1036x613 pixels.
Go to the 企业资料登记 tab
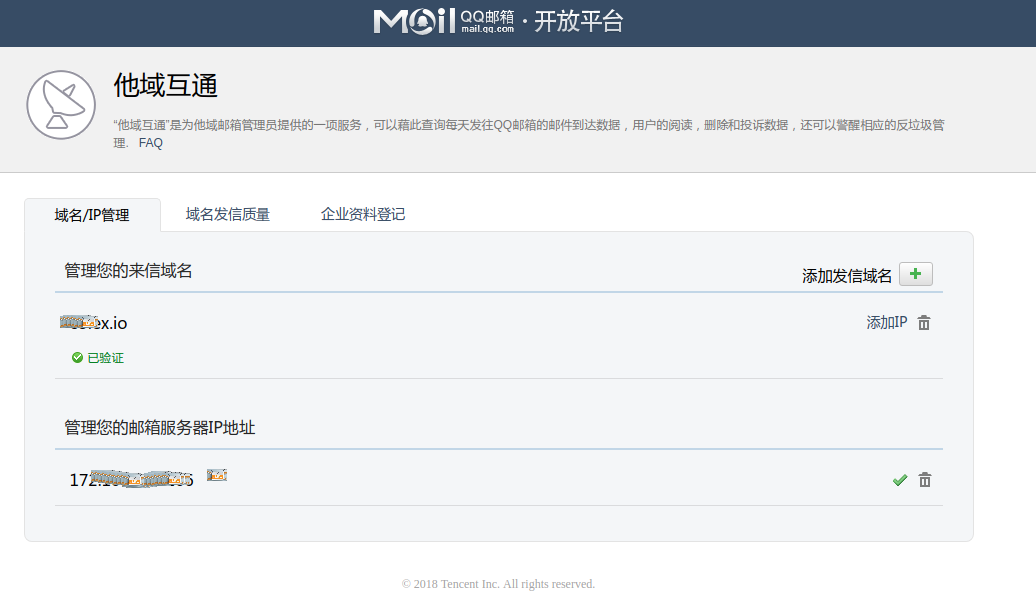pos(363,214)
